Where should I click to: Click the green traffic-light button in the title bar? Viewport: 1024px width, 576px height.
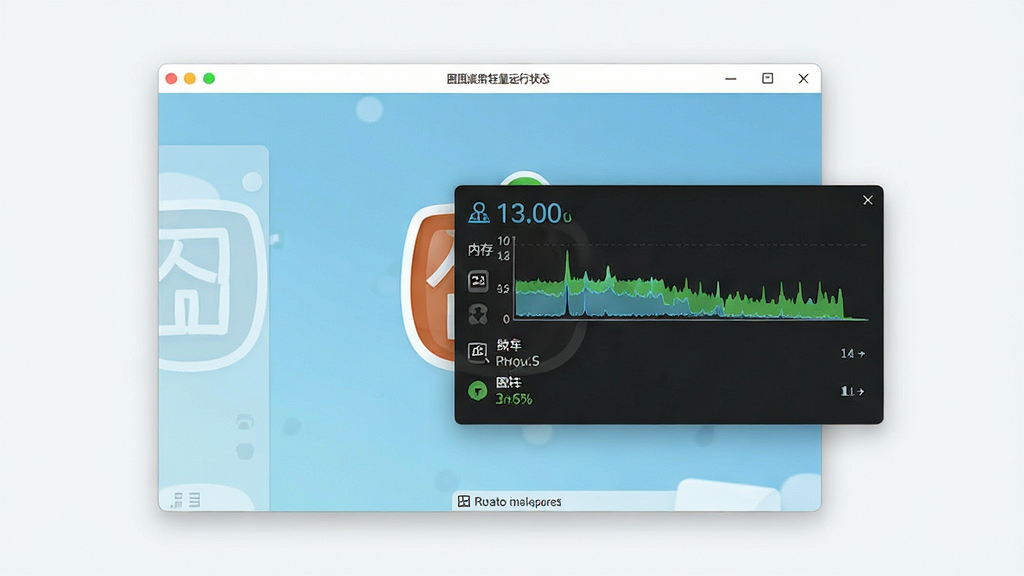coord(209,78)
